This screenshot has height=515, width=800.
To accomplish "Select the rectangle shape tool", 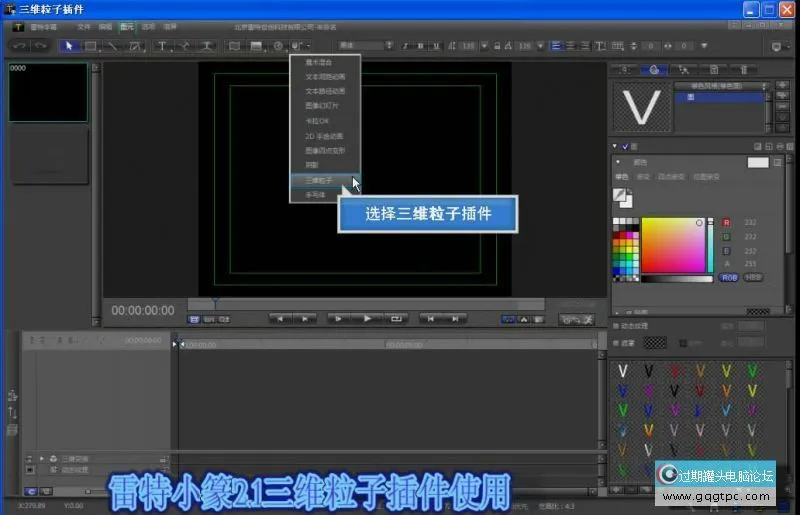I will (91, 46).
